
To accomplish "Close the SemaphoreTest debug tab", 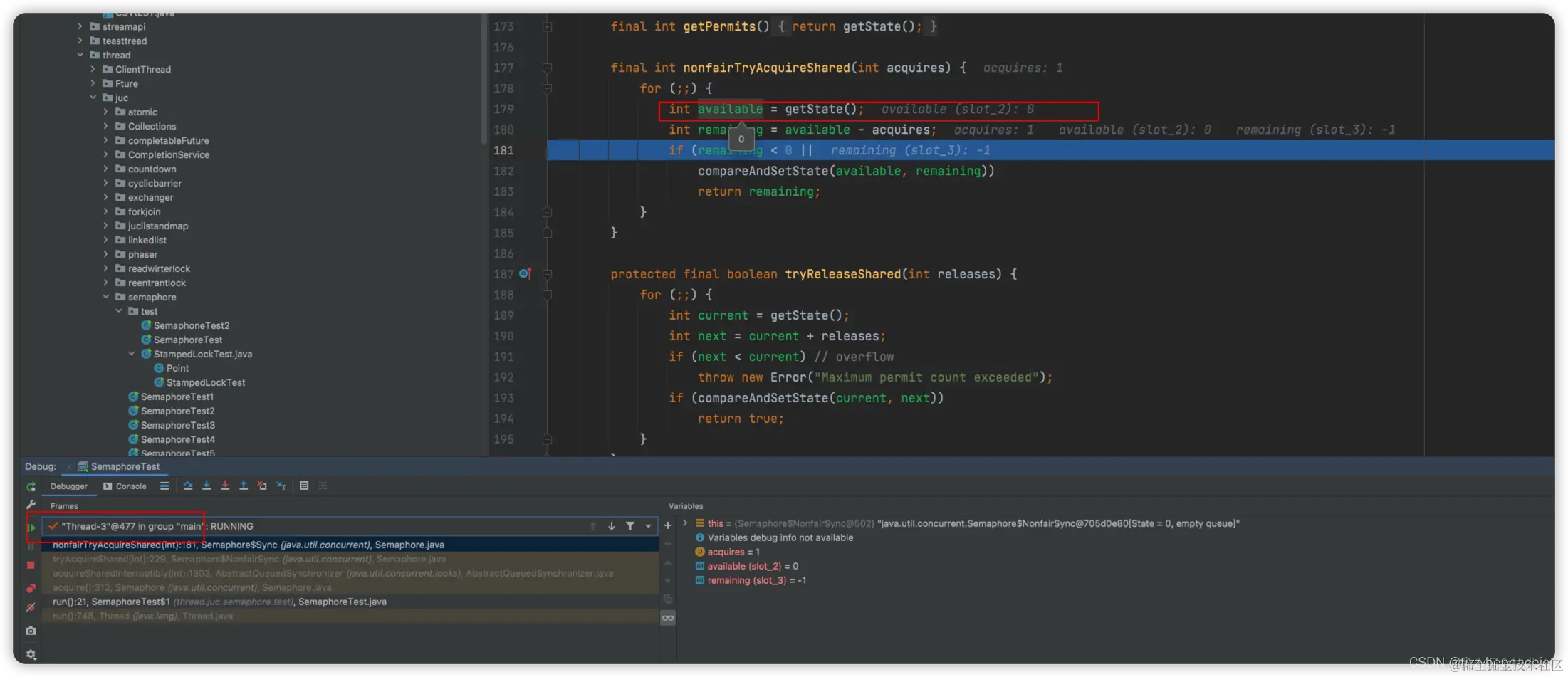I will click(x=68, y=467).
